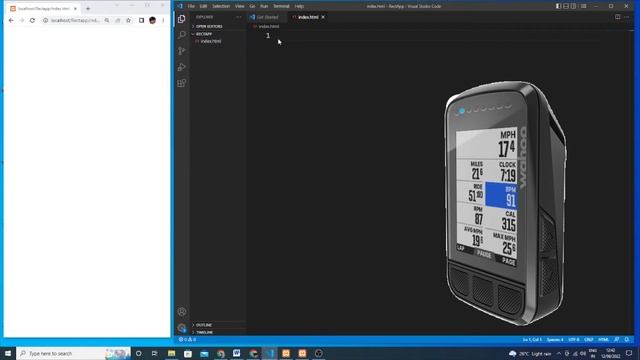This screenshot has width=640, height=360.
Task: Open Customize Layout in title bar
Action: pyautogui.click(x=584, y=6)
